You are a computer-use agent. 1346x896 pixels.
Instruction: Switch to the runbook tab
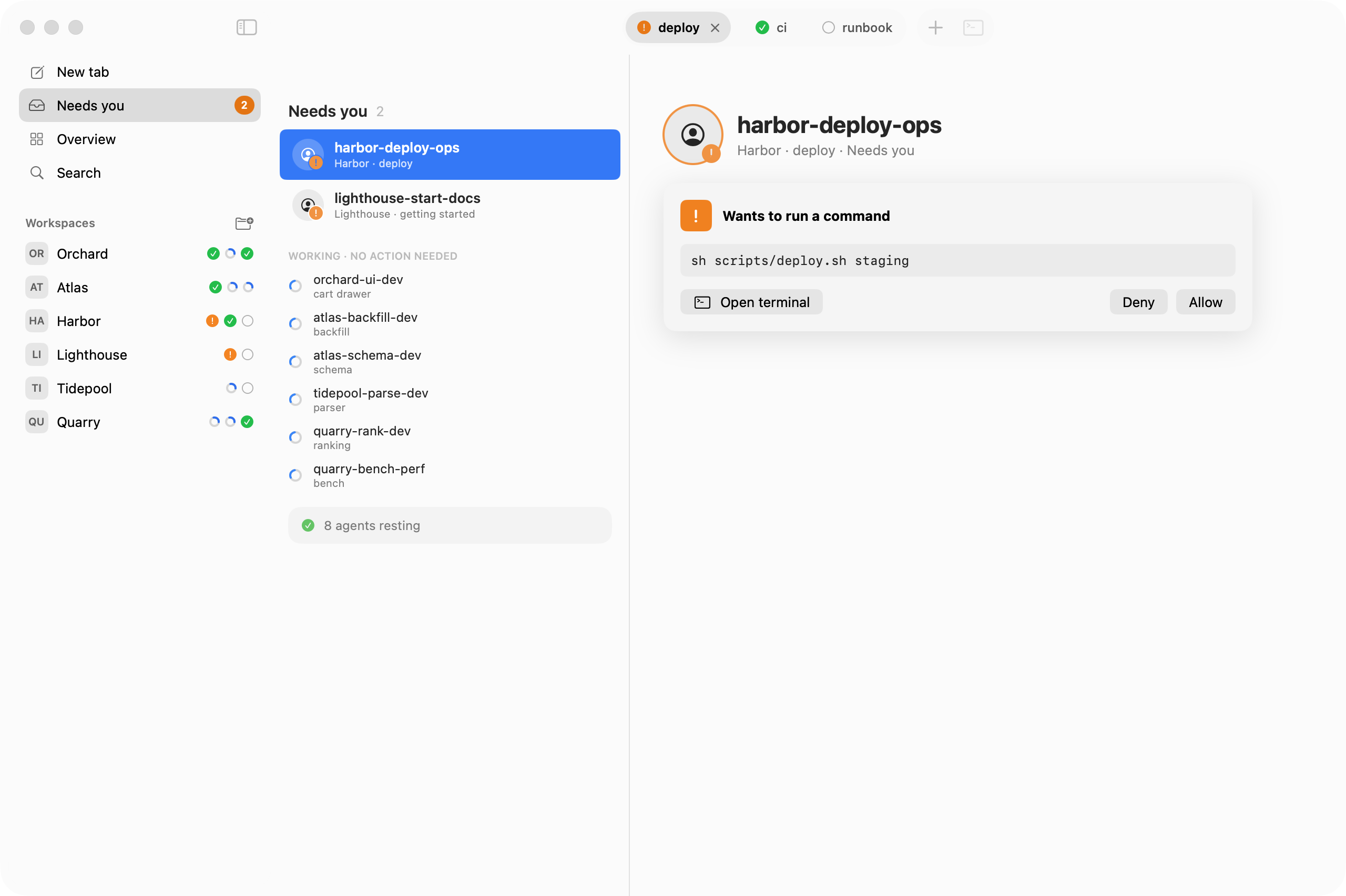click(857, 27)
